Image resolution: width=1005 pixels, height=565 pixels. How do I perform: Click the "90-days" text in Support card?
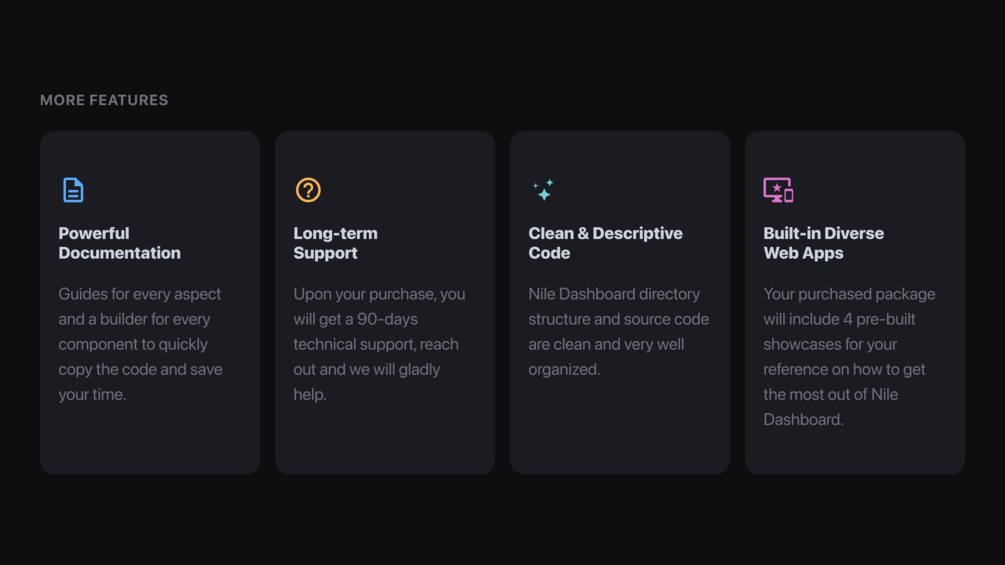pyautogui.click(x=387, y=319)
